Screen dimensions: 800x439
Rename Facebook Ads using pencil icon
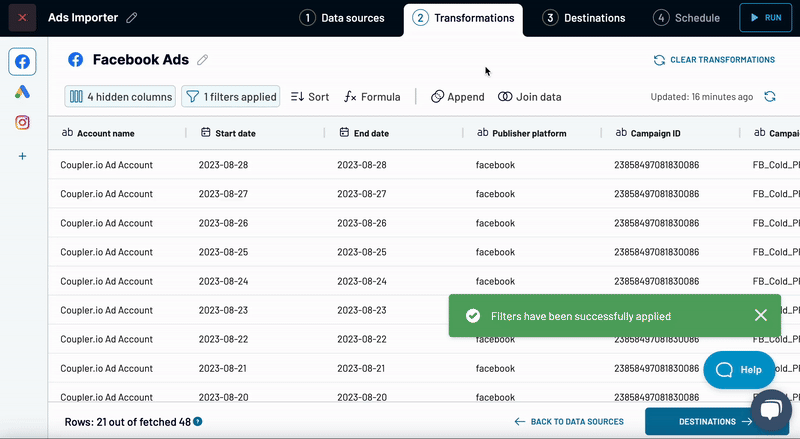tap(203, 60)
